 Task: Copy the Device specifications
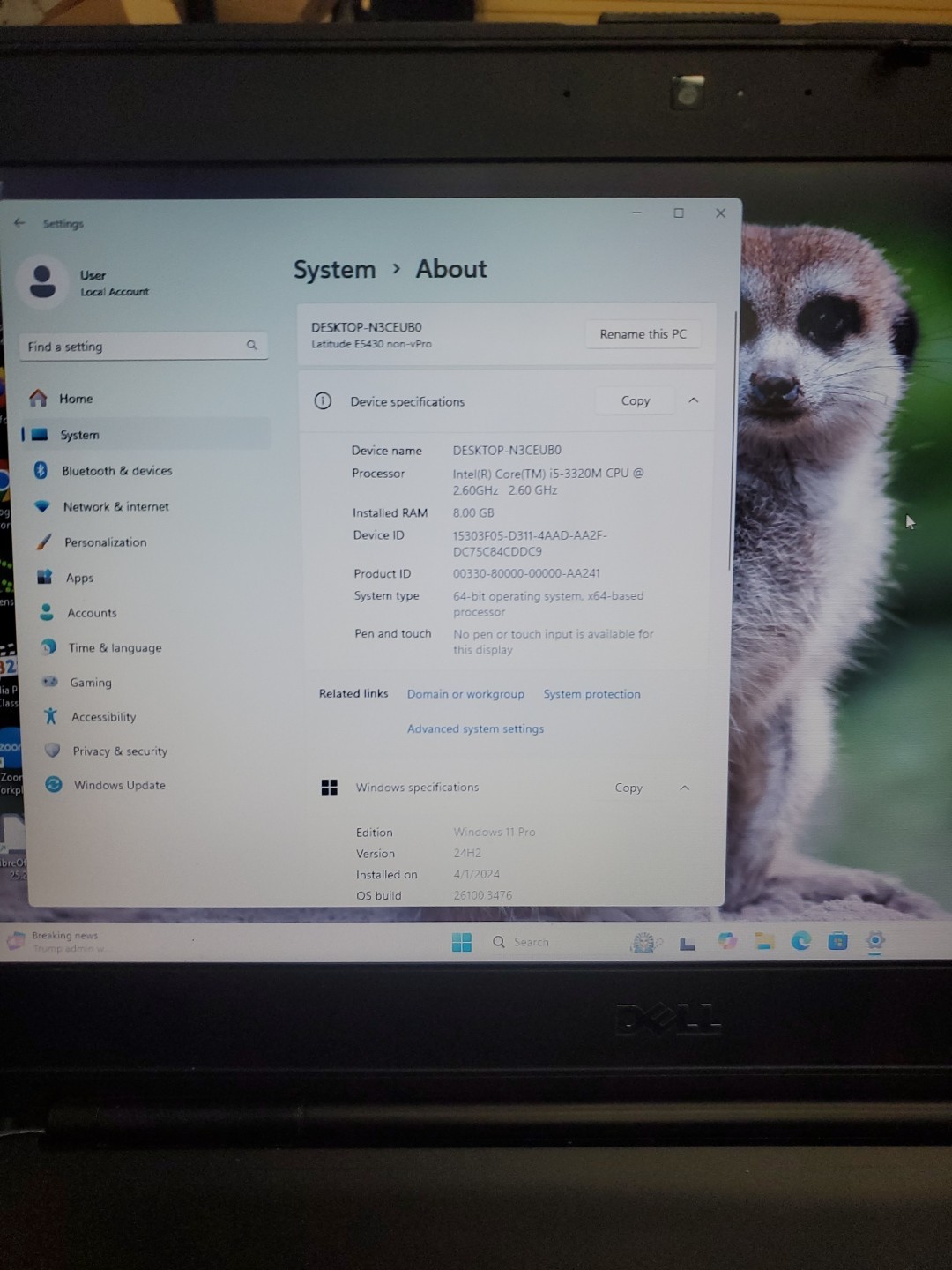point(635,400)
